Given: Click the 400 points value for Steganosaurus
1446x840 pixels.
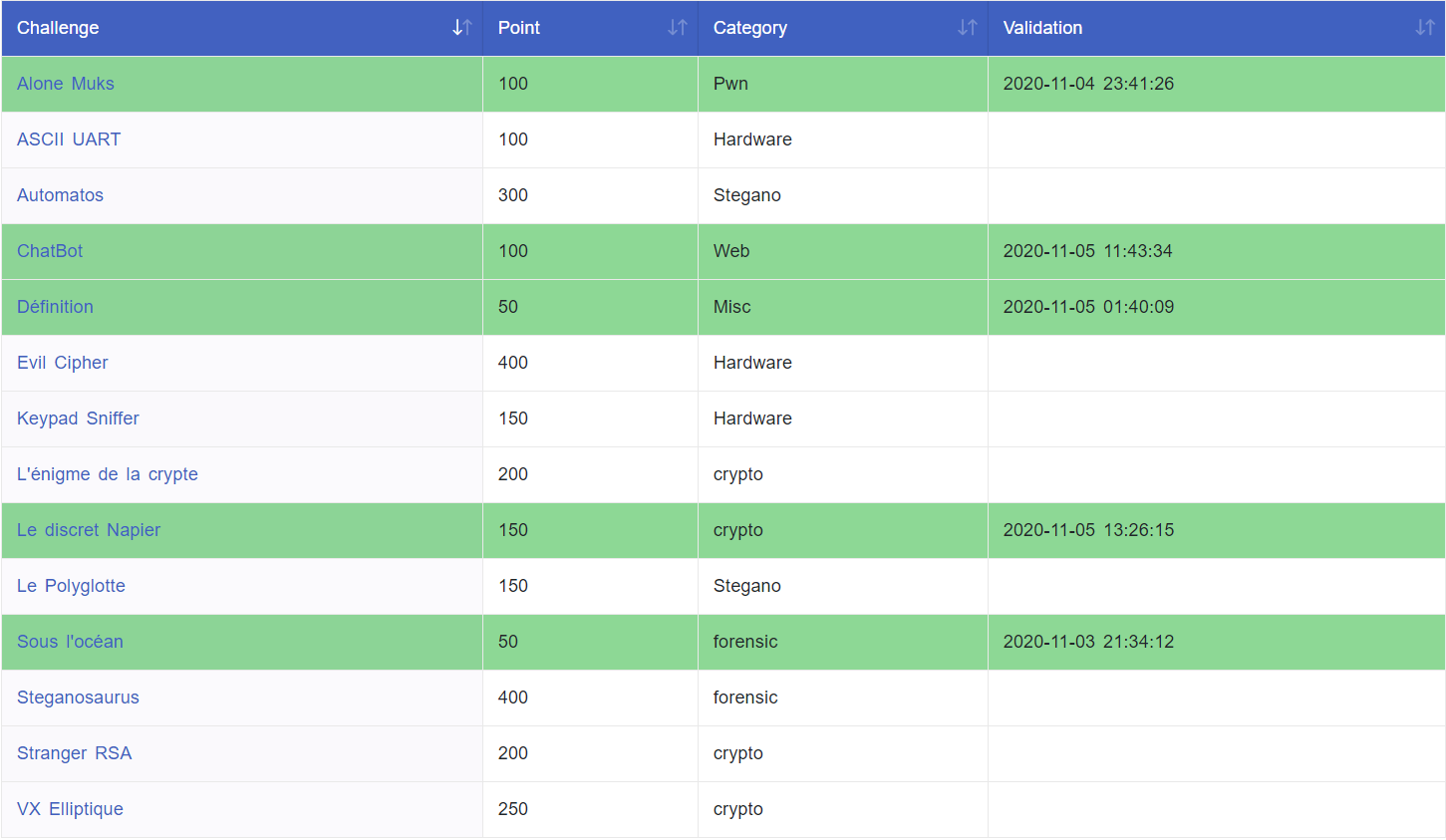Looking at the screenshot, I should [513, 698].
